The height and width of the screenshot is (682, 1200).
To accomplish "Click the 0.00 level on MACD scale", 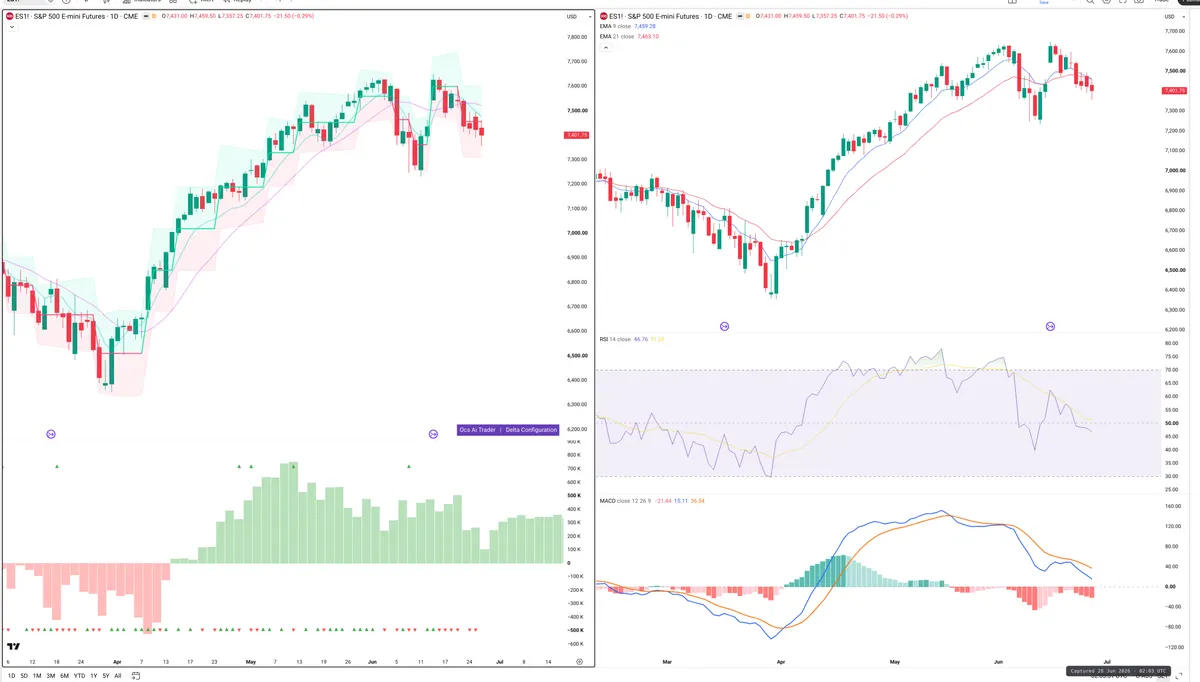I will [1171, 586].
